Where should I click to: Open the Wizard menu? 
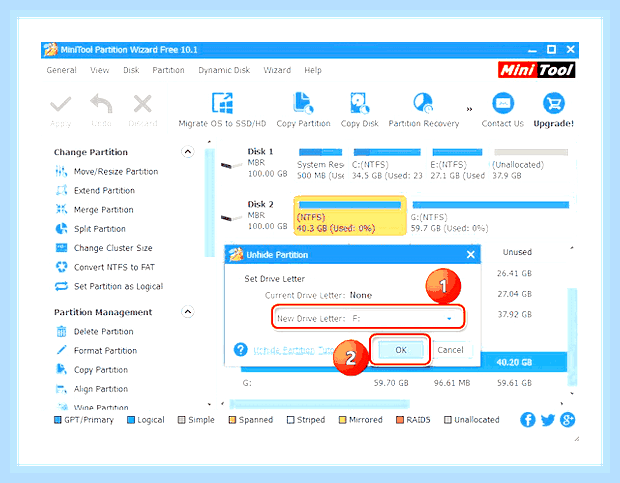(277, 70)
